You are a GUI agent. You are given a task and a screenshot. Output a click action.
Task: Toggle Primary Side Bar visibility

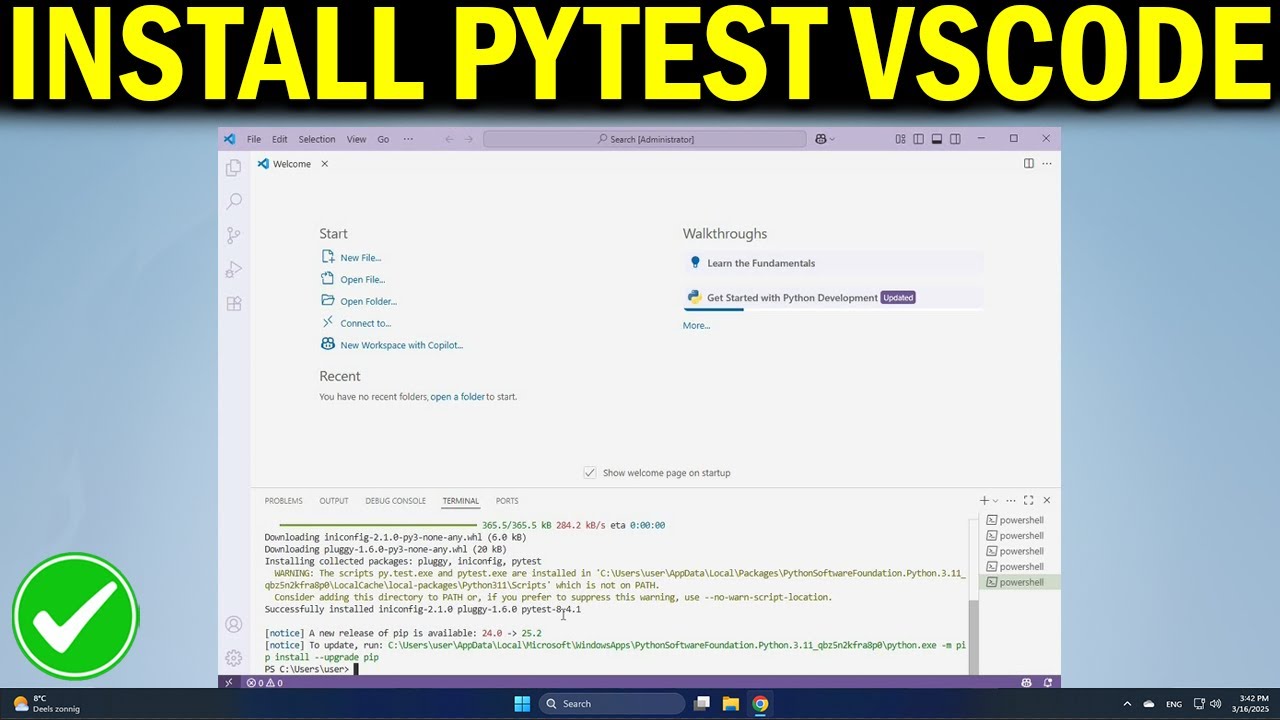coord(918,139)
